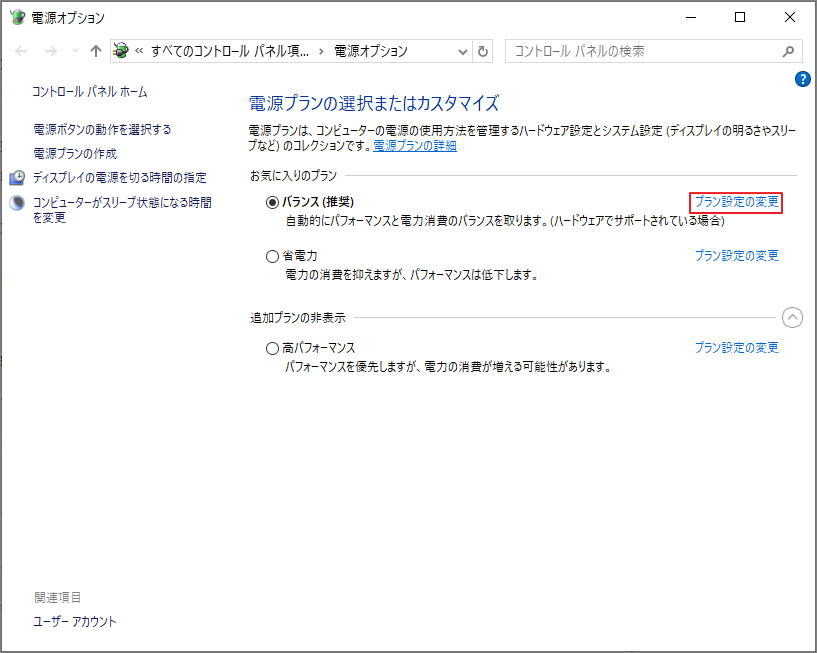817x653 pixels.
Task: Navigate back using the back arrow icon
Action: coord(20,51)
